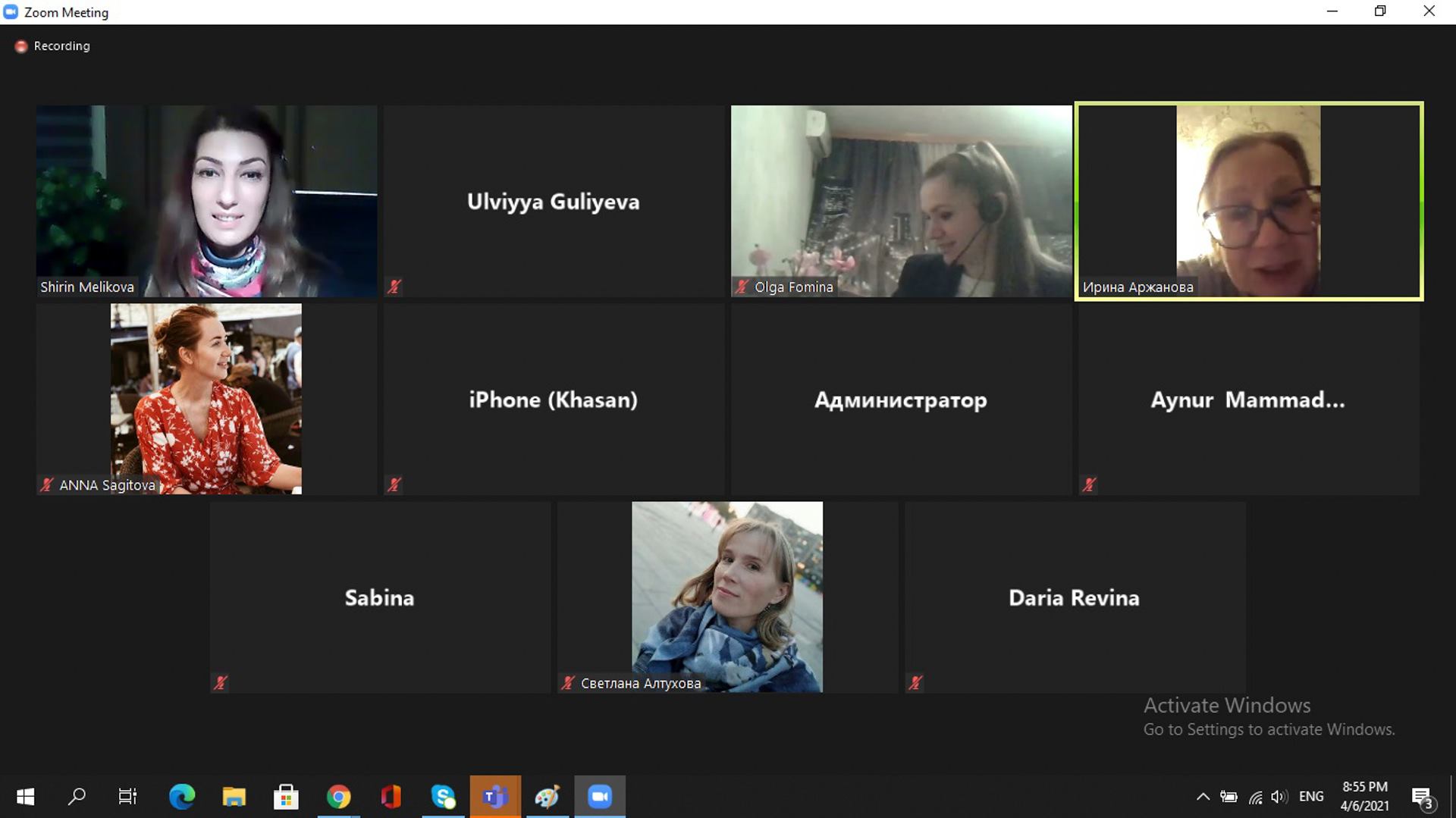Click the Sabina participant tile

coord(380,597)
